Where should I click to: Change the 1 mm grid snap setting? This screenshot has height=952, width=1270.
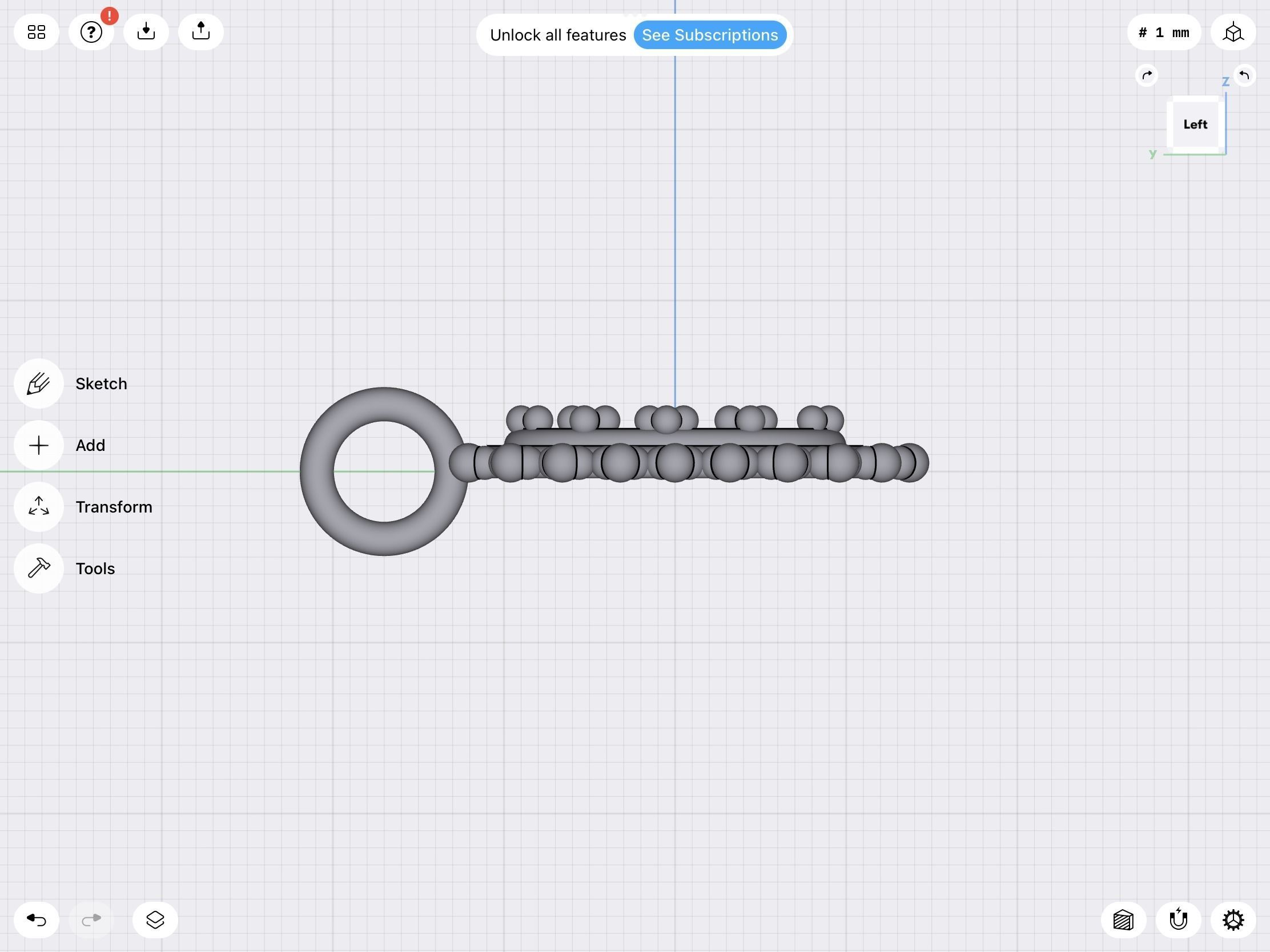pos(1164,33)
